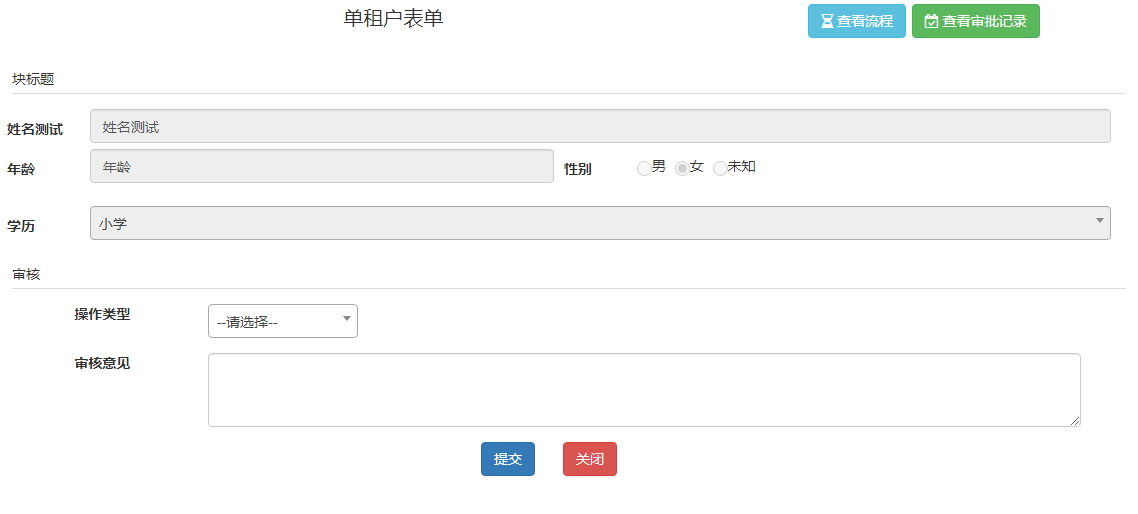The width and height of the screenshot is (1138, 514).
Task: Open the 学历 dropdown showing 小学
Action: [x=600, y=224]
